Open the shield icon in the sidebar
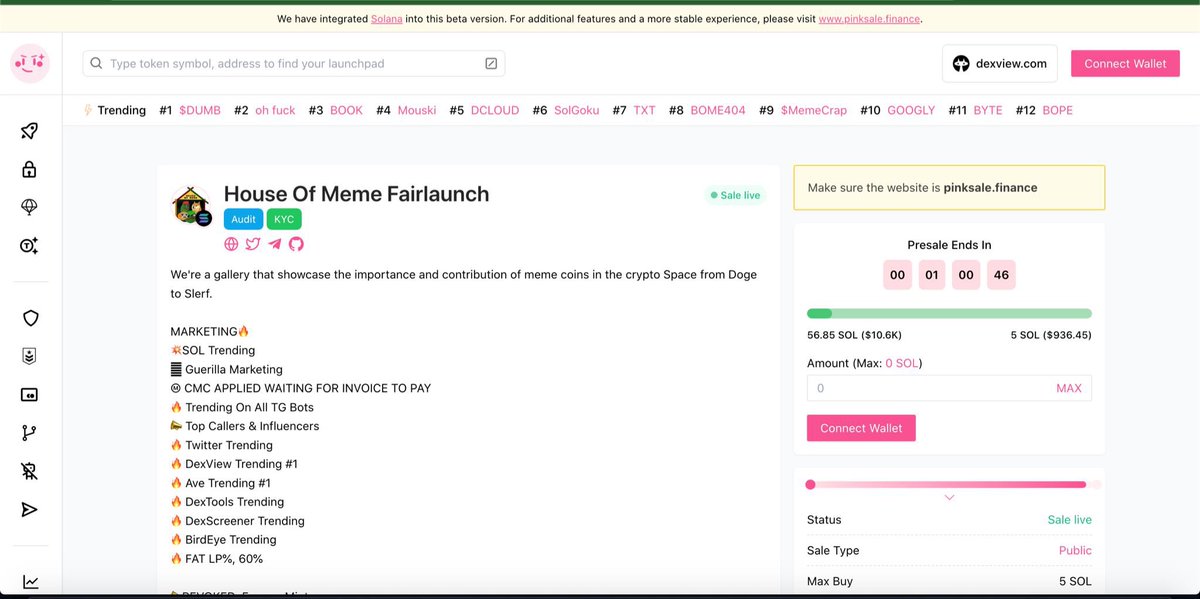This screenshot has height=599, width=1200. [30, 318]
